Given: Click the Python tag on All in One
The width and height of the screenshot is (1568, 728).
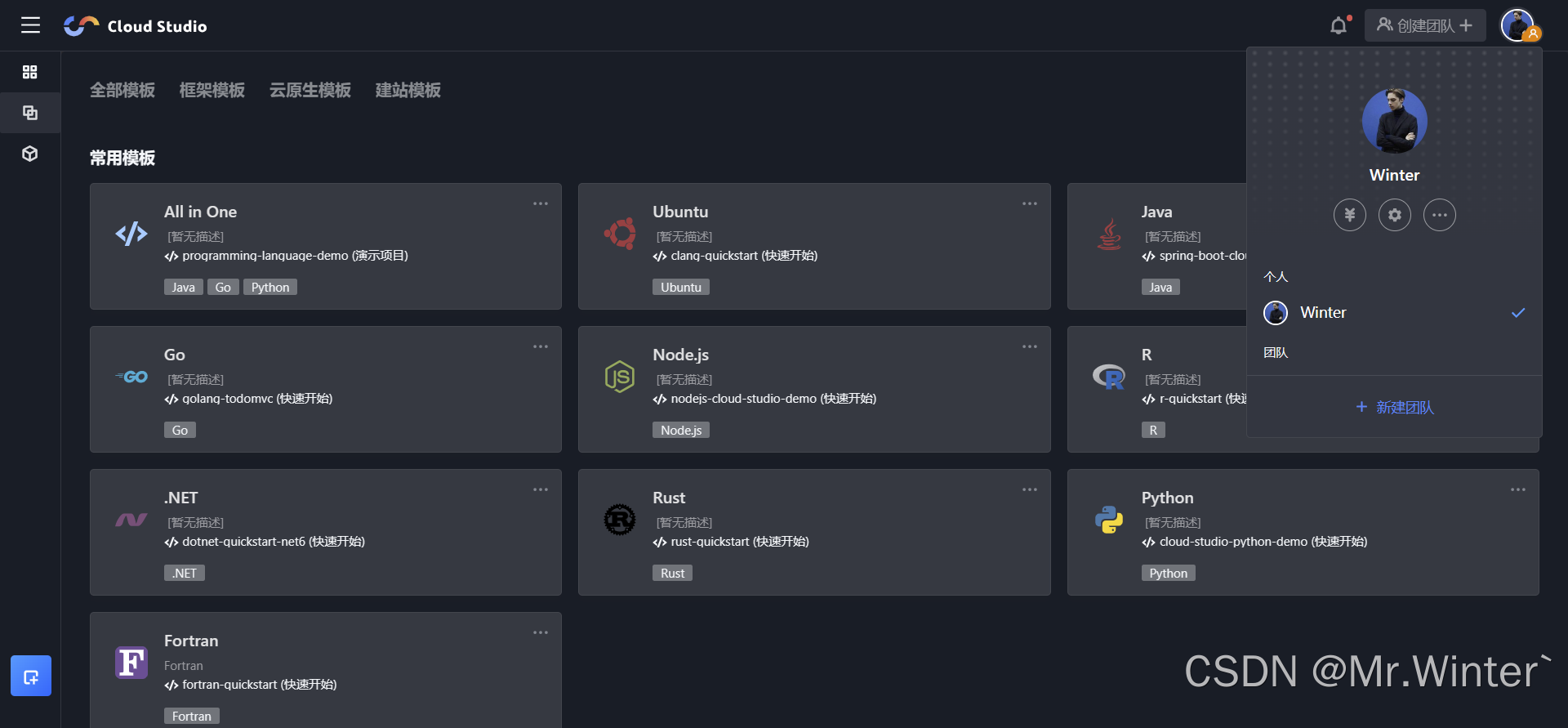Looking at the screenshot, I should click(x=270, y=288).
